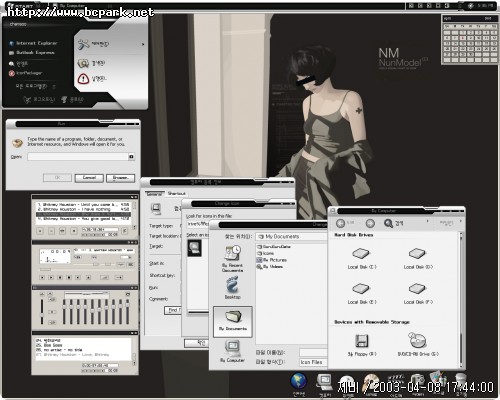Select track 2 Whitney Houston I have nothing
This screenshot has width=500, height=400.
pos(83,209)
